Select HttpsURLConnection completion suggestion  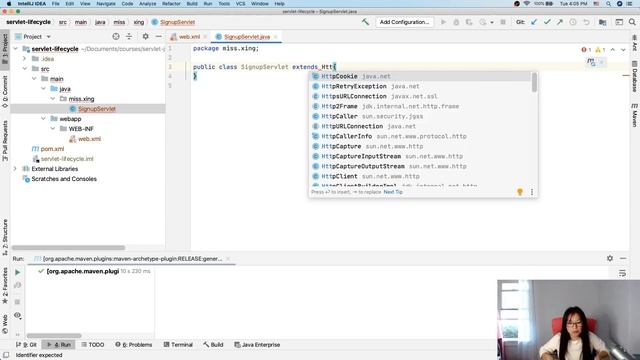pos(420,96)
